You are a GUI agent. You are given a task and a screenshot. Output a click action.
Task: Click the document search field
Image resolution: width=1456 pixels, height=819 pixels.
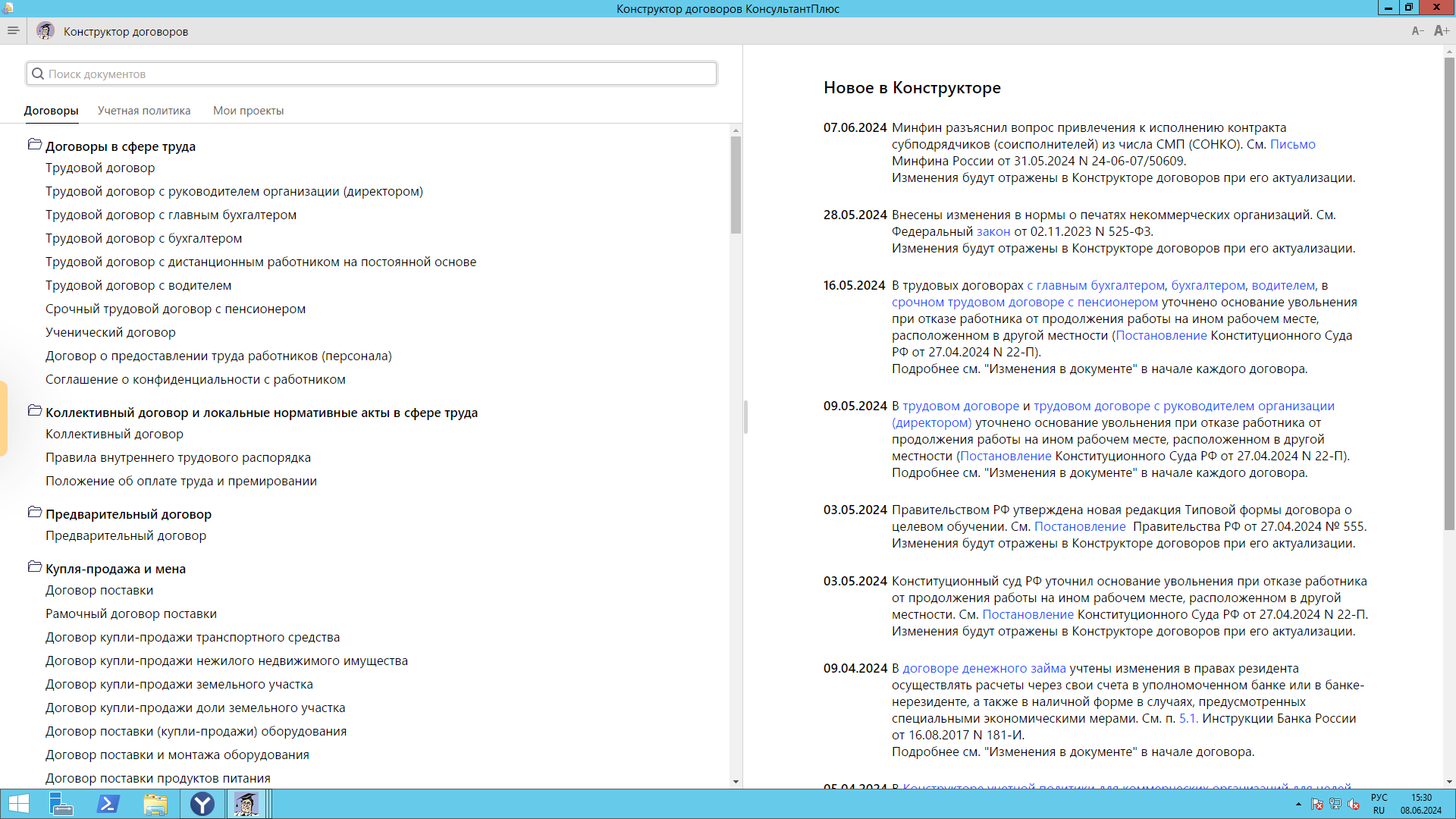[372, 74]
